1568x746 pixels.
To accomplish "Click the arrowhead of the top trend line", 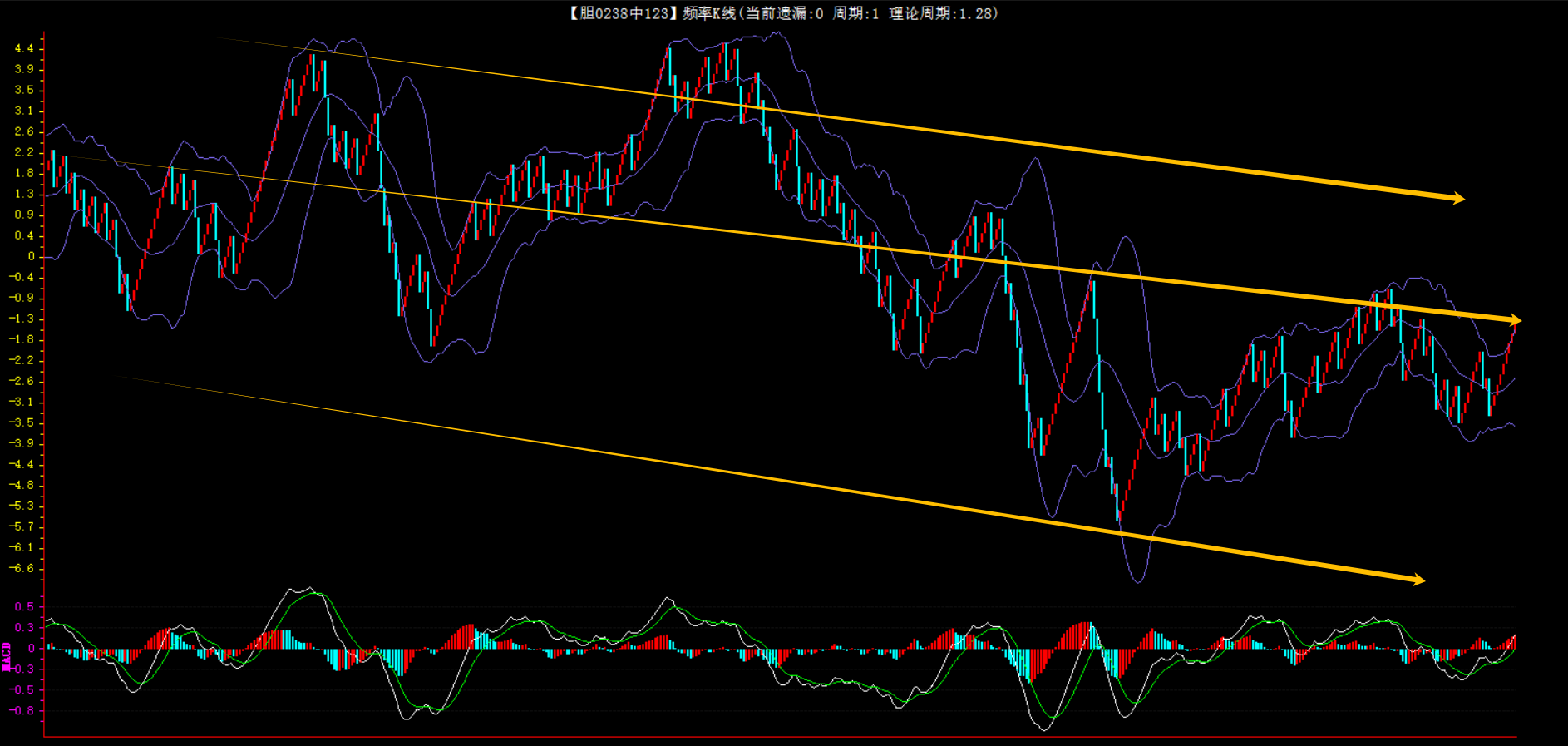I will pyautogui.click(x=1457, y=198).
